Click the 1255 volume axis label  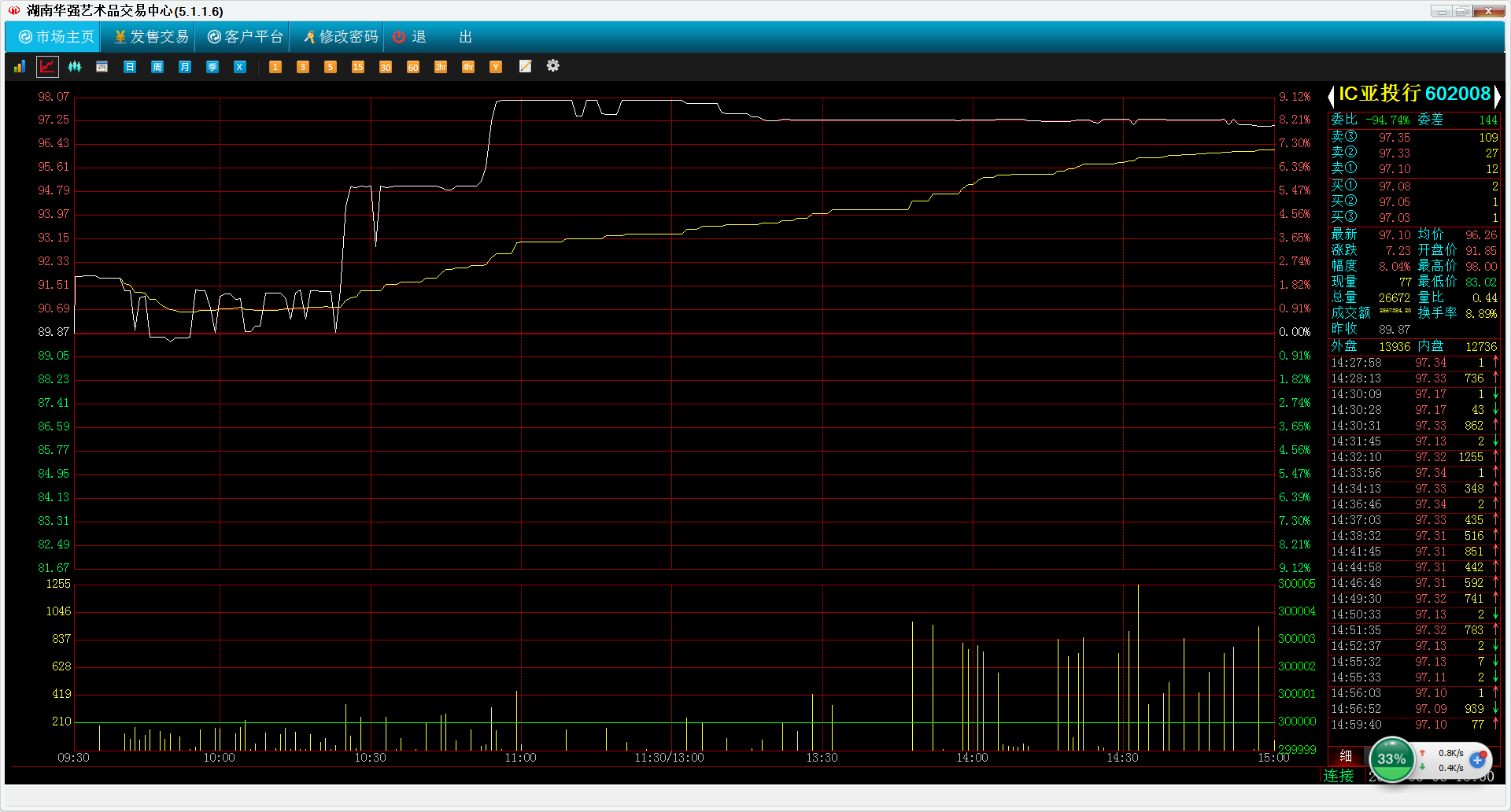coord(58,584)
